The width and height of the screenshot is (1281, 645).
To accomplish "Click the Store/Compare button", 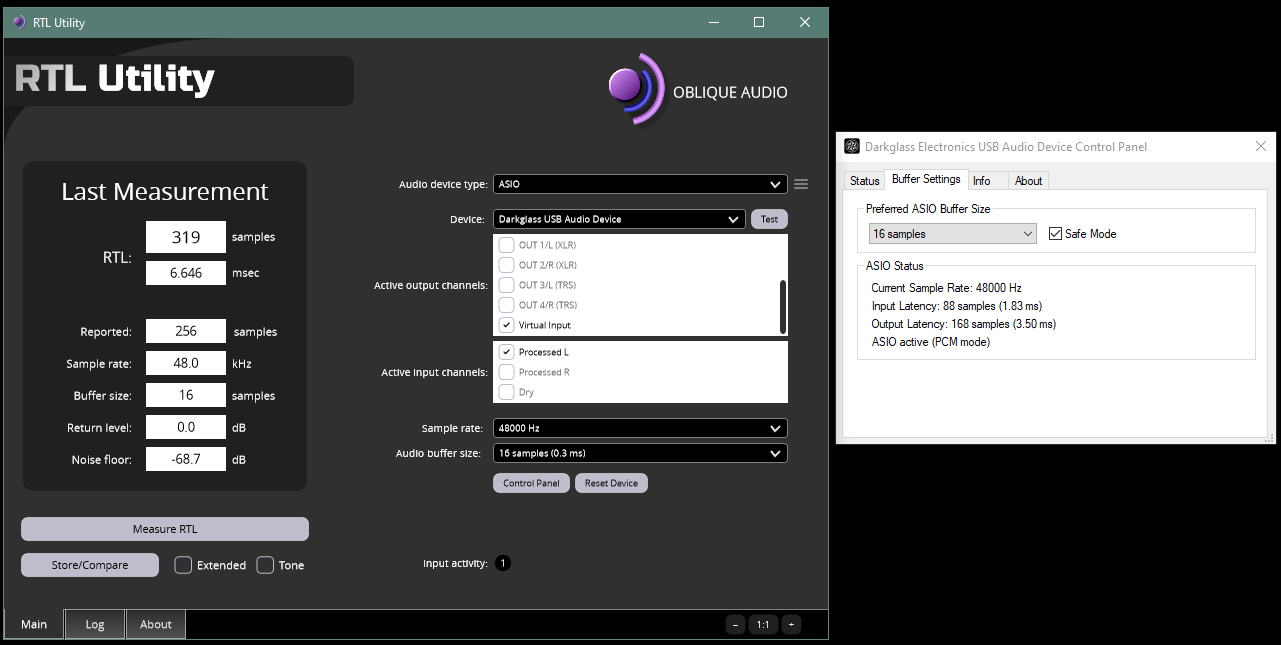I will pos(90,565).
